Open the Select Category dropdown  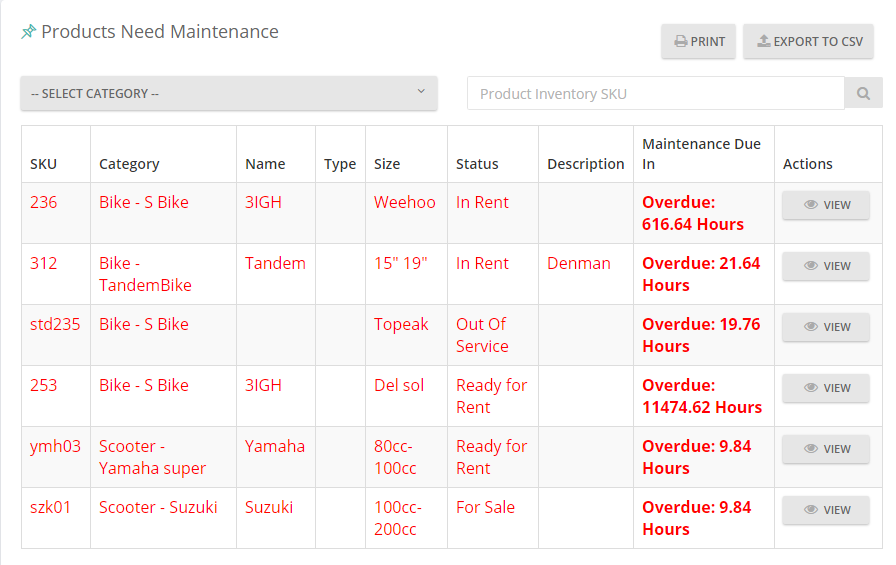(229, 93)
